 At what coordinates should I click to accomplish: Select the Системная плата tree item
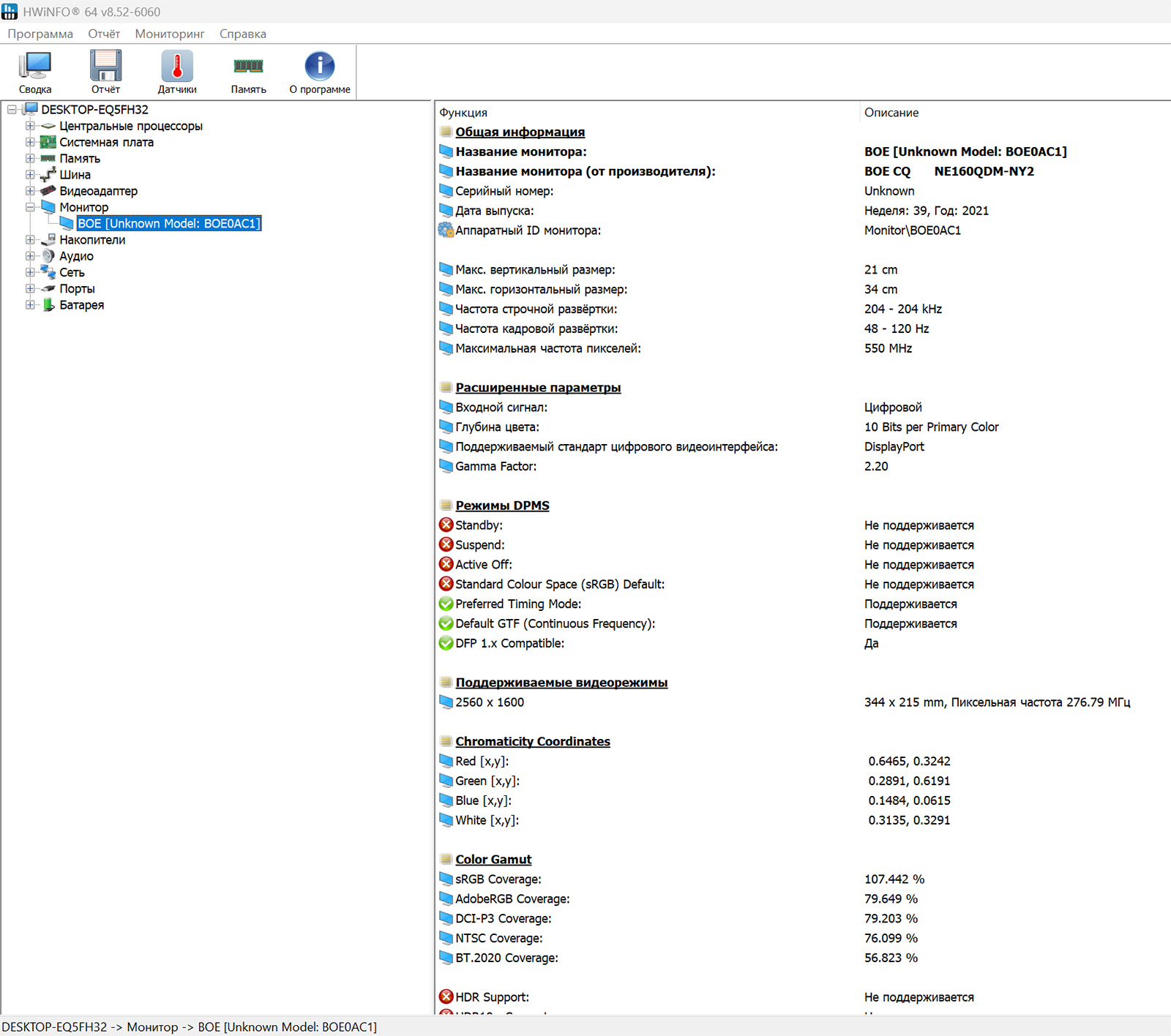pyautogui.click(x=107, y=142)
